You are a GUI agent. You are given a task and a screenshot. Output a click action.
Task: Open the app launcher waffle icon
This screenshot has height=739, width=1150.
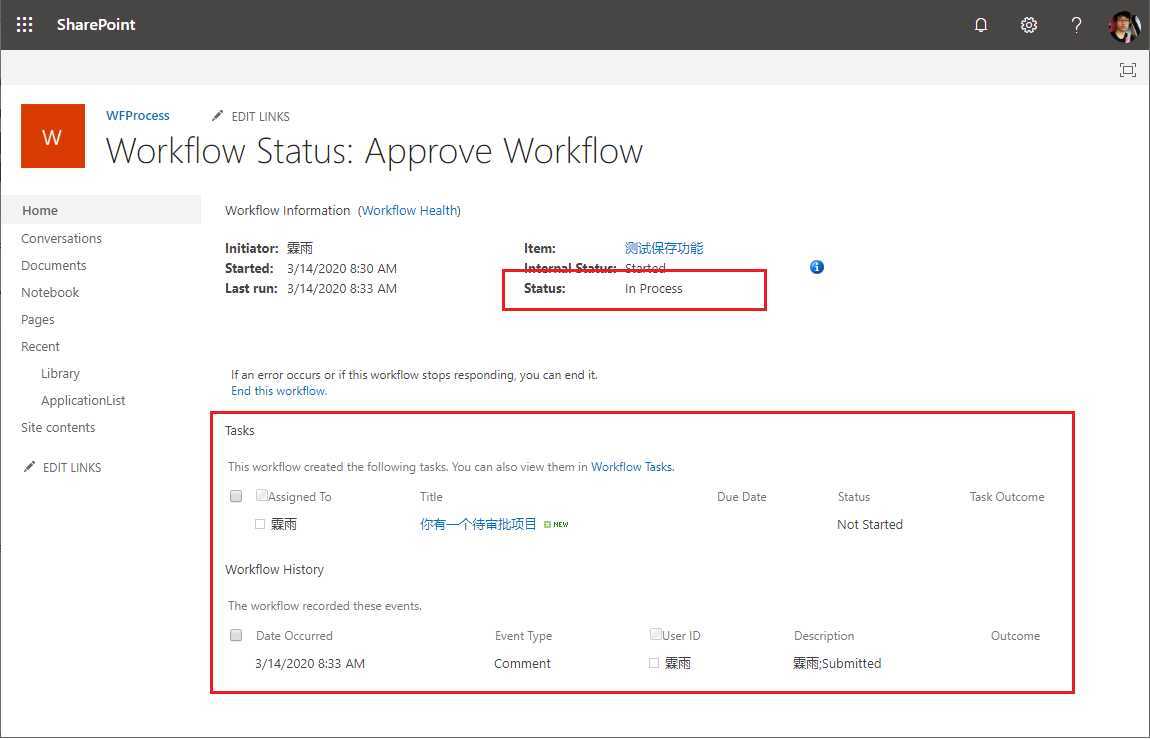click(x=24, y=25)
